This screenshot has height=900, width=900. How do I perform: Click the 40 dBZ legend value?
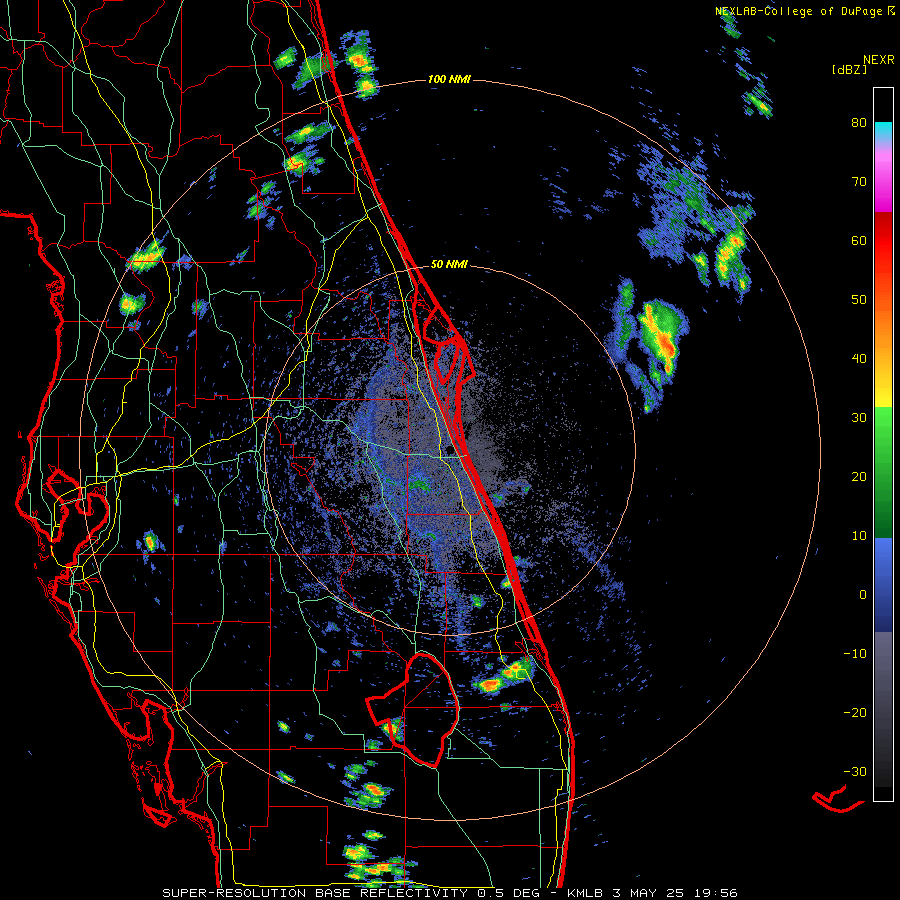(x=859, y=359)
